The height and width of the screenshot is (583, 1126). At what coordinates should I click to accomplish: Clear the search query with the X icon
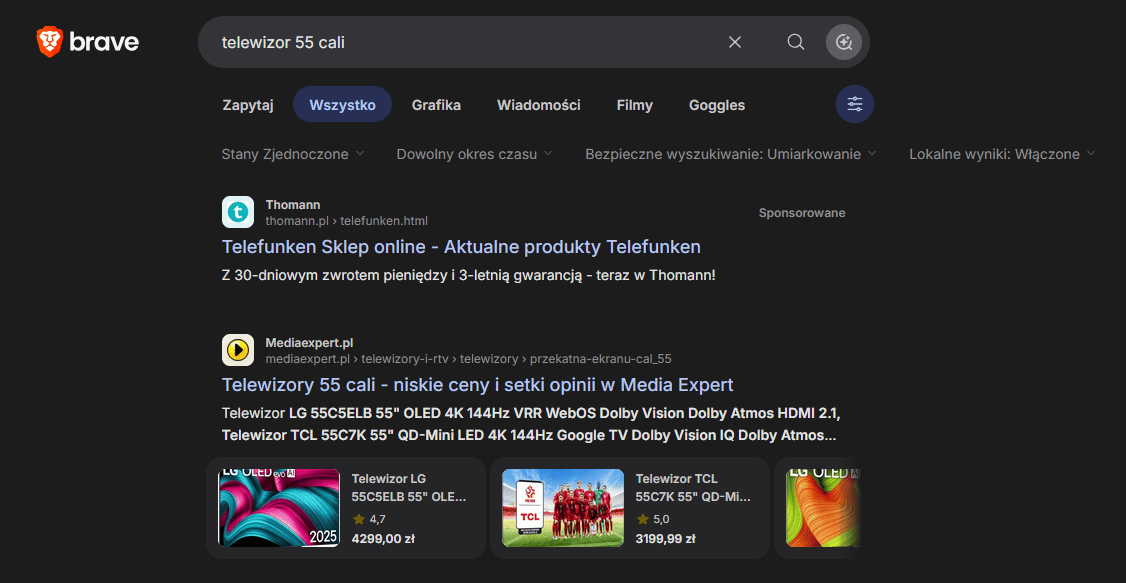tap(735, 42)
